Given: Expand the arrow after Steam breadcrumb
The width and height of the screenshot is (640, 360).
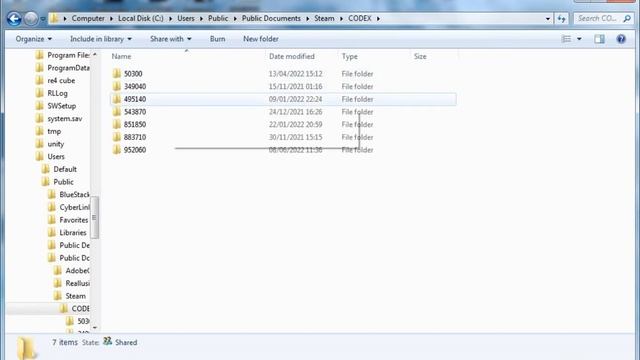Looking at the screenshot, I should (x=341, y=18).
